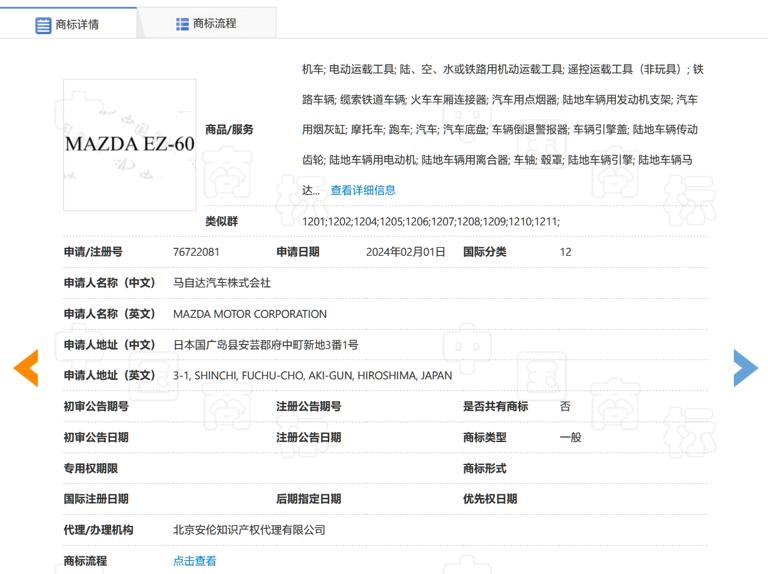Click the 申请人名称（中文） label
This screenshot has width=768, height=574.
109,283
